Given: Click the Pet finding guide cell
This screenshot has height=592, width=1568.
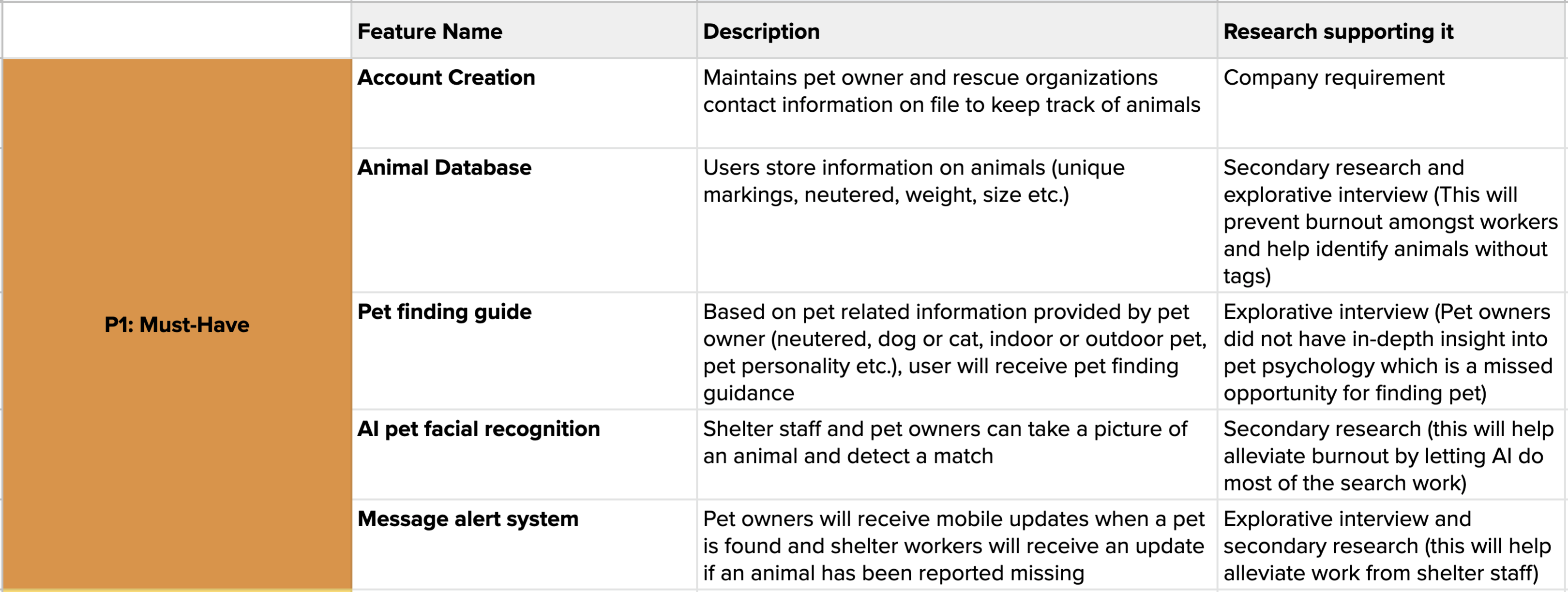Looking at the screenshot, I should [524, 351].
